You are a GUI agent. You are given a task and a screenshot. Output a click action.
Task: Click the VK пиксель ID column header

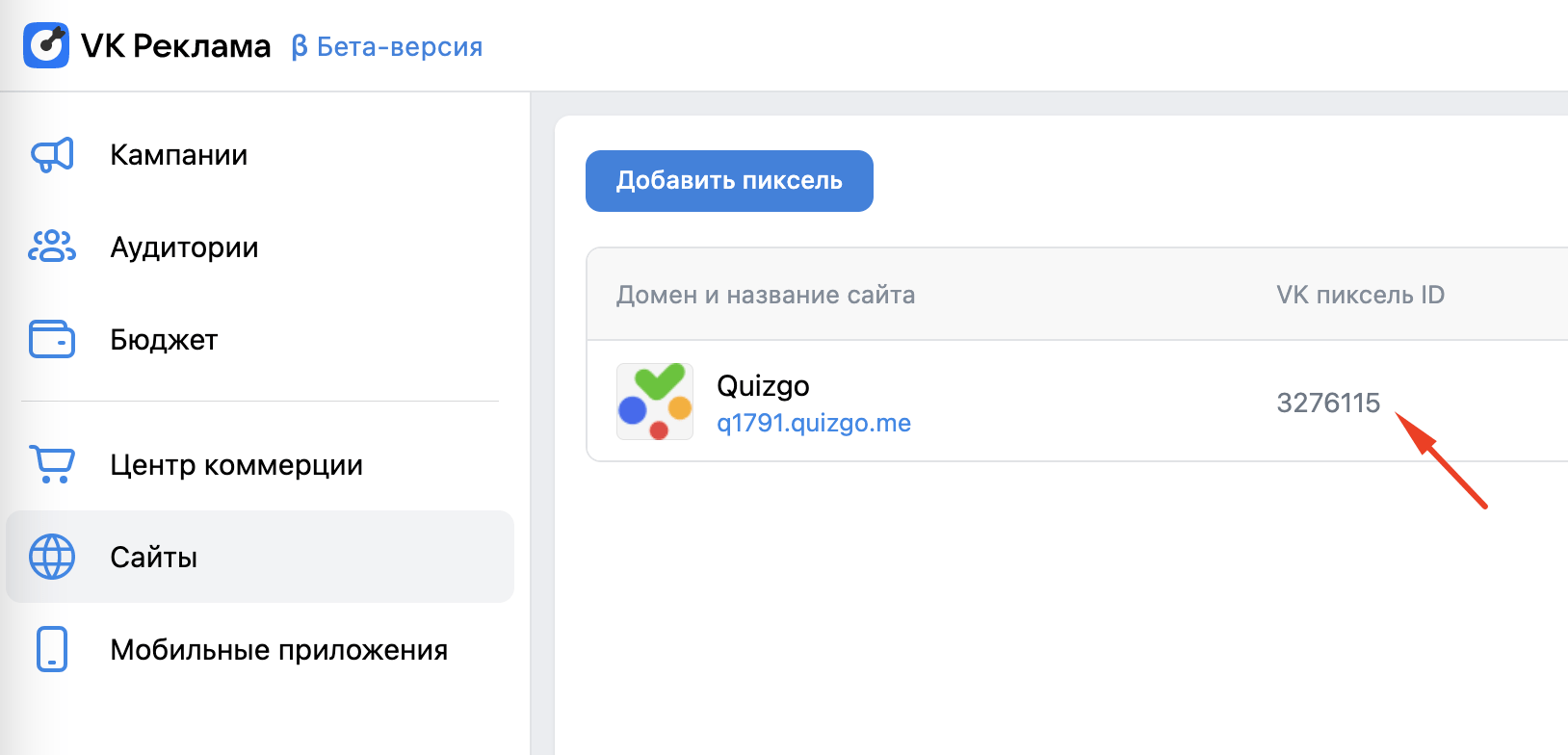coord(1360,295)
